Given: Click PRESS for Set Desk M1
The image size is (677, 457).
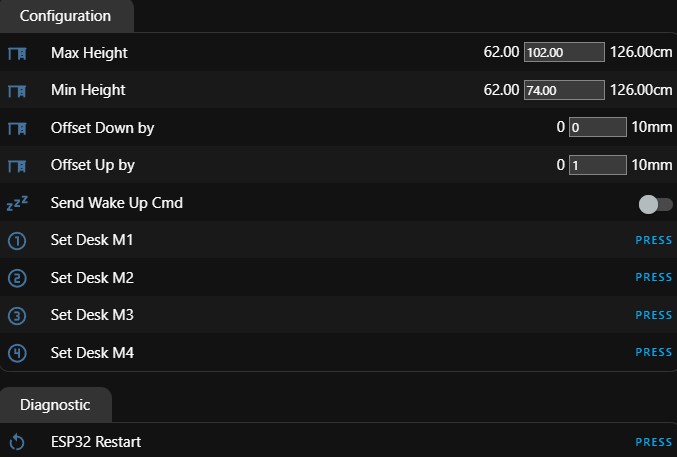Looking at the screenshot, I should pyautogui.click(x=654, y=240).
